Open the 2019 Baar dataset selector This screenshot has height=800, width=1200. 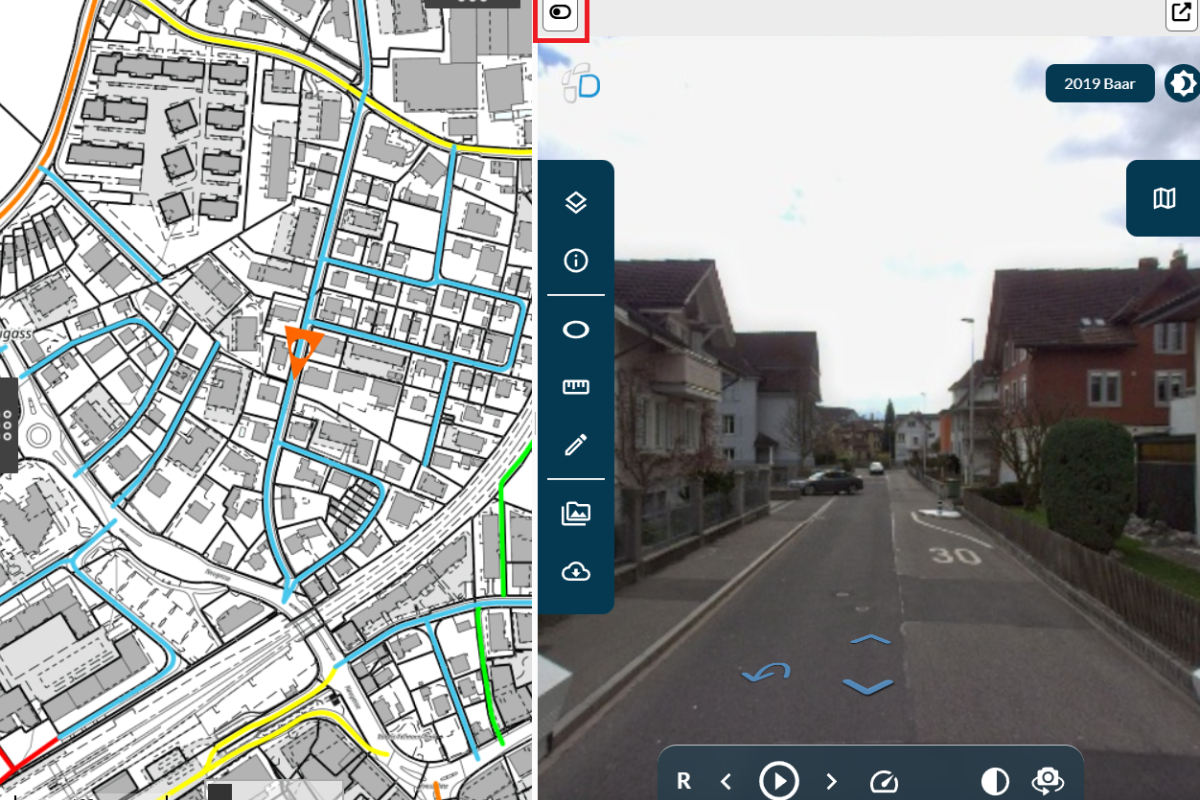(1100, 84)
